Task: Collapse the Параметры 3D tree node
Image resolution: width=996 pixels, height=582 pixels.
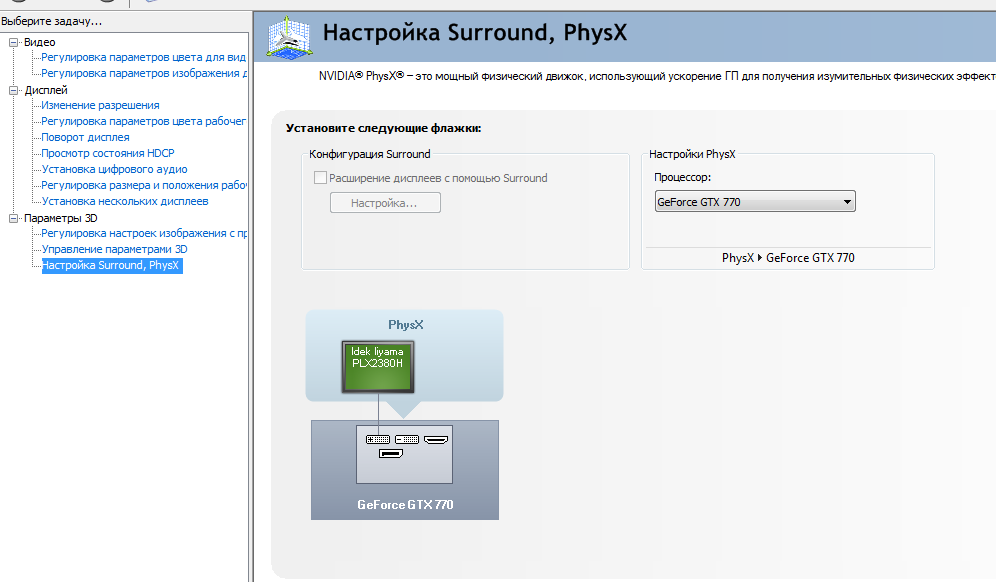Action: 14,218
